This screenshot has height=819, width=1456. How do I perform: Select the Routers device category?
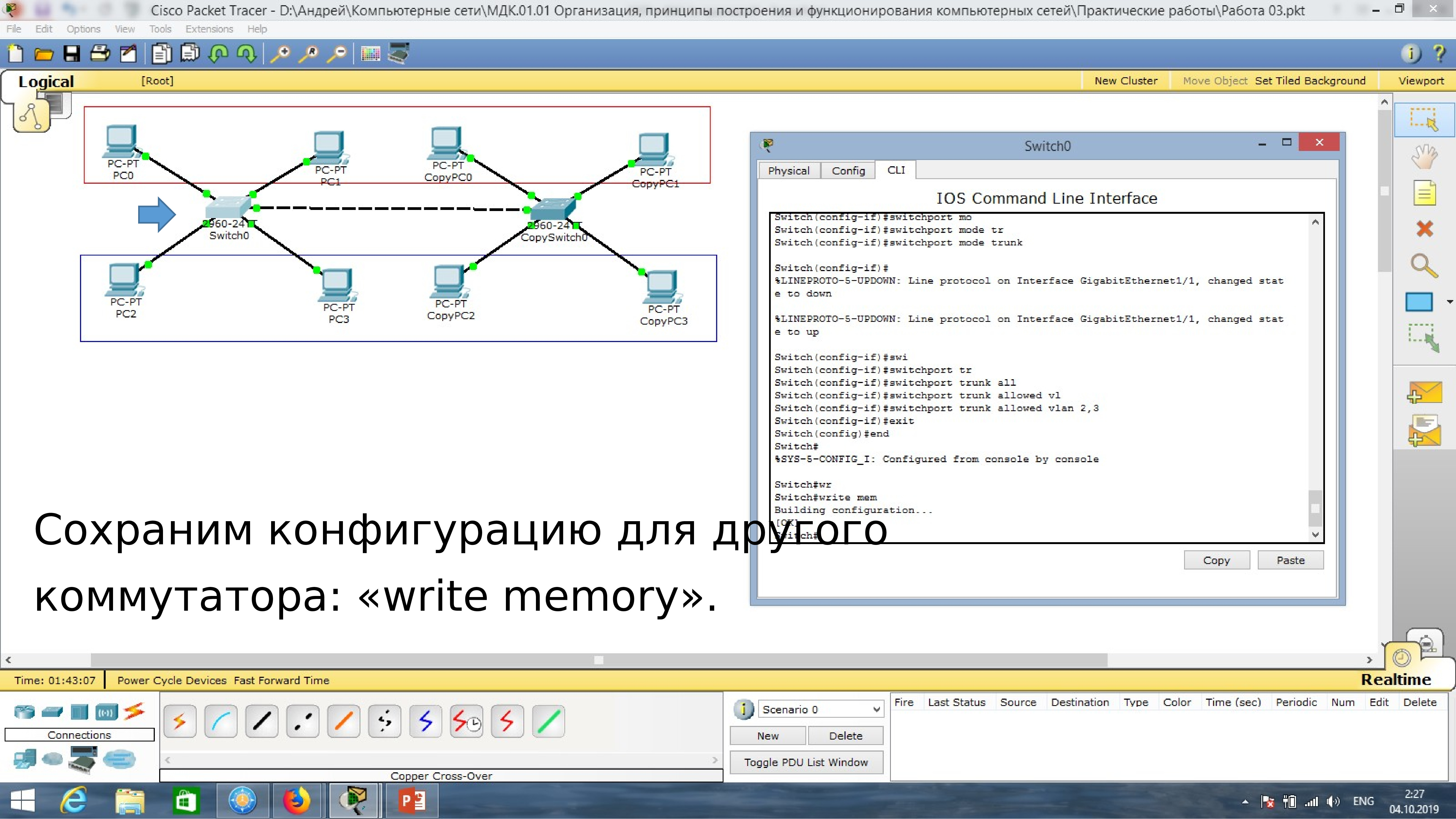[24, 712]
